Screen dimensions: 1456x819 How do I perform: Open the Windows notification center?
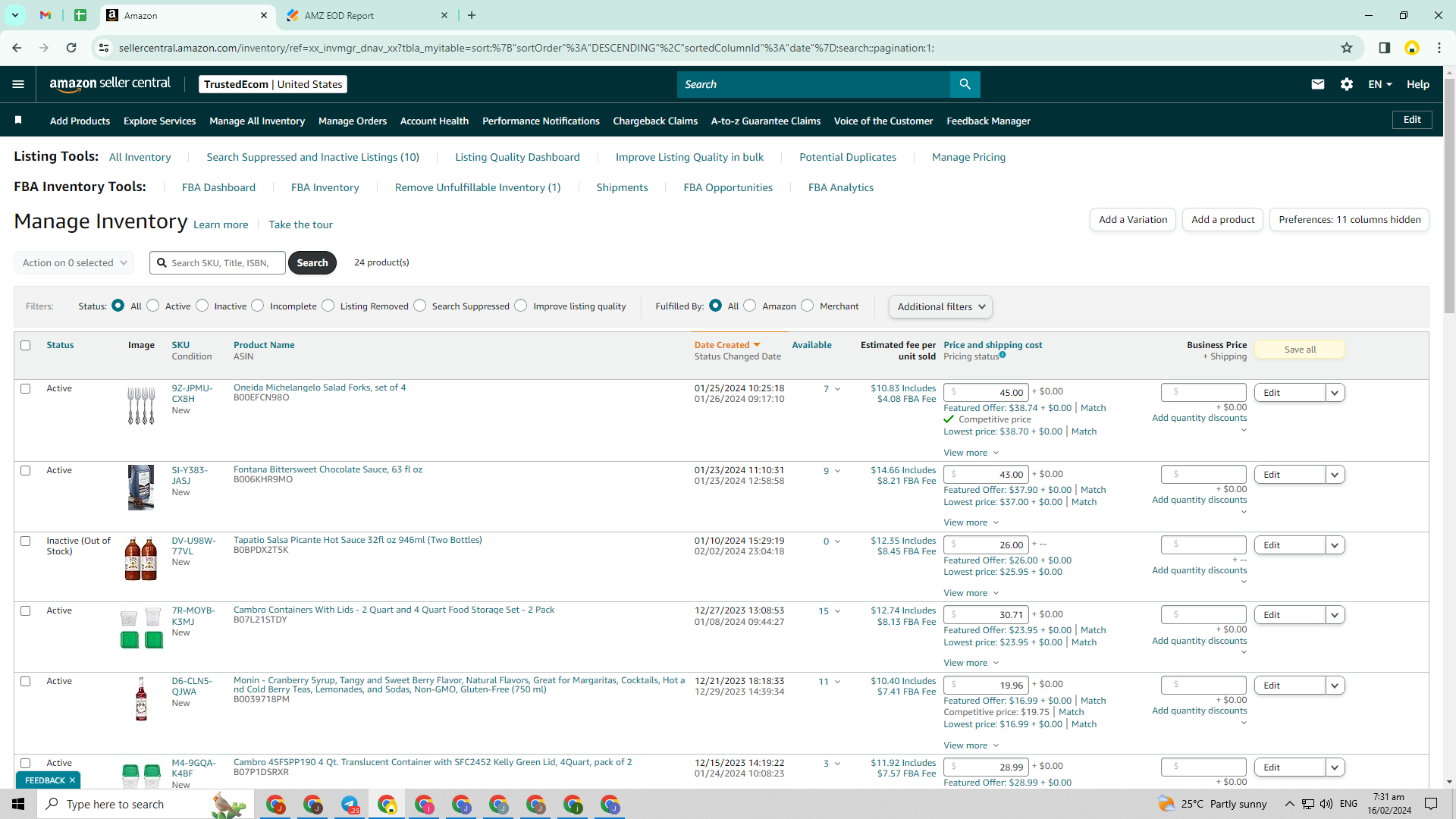pyautogui.click(x=1432, y=804)
